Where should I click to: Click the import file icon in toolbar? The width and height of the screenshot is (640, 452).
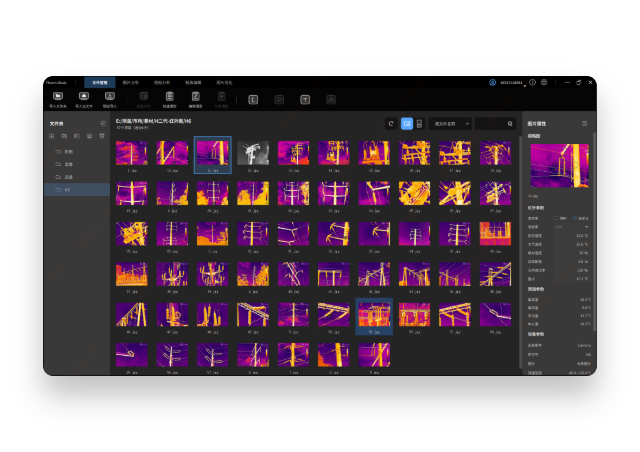[x=84, y=97]
